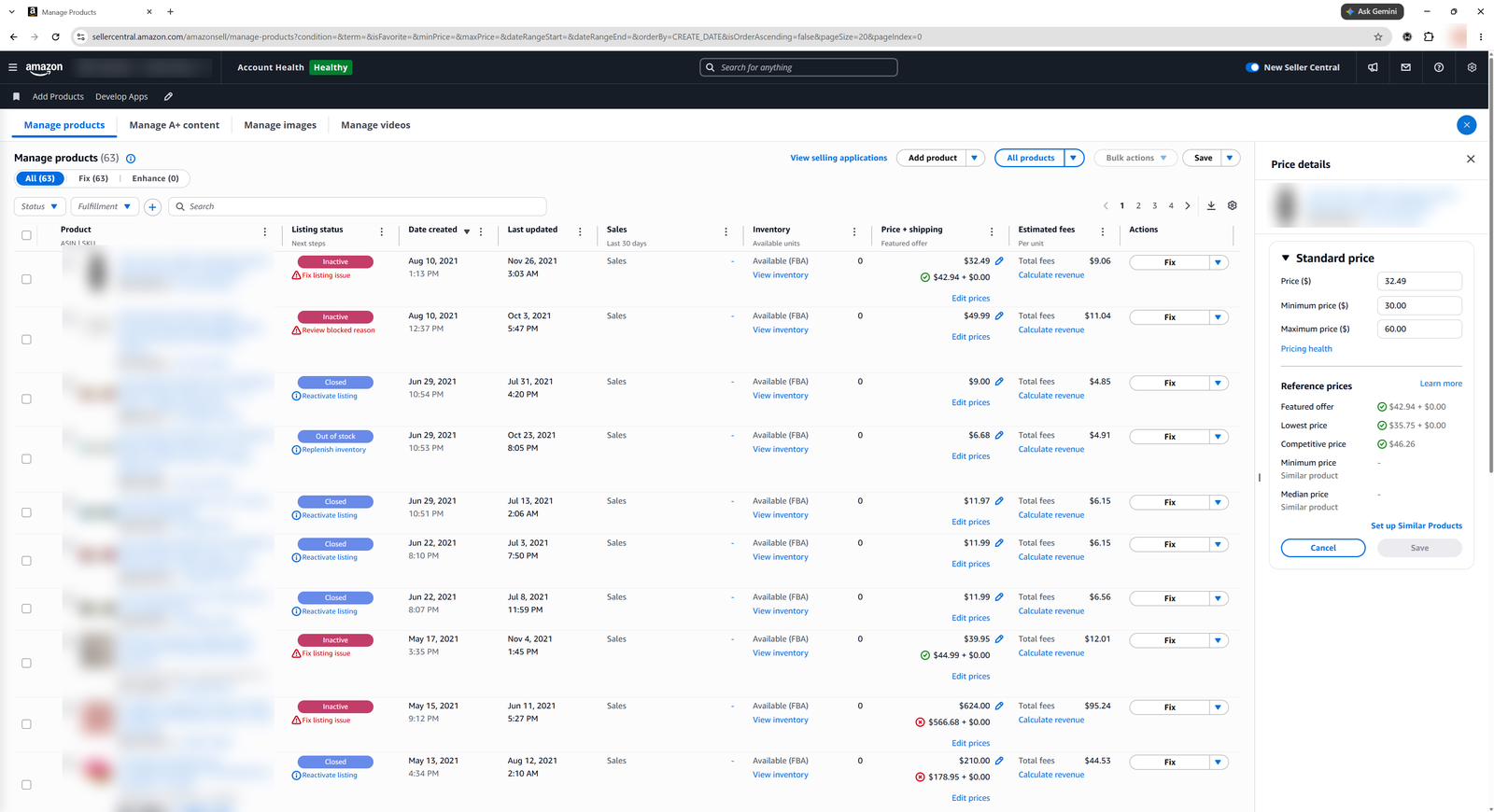Close the Price details panel
Viewport: 1494px width, 812px height.
coord(1471,160)
